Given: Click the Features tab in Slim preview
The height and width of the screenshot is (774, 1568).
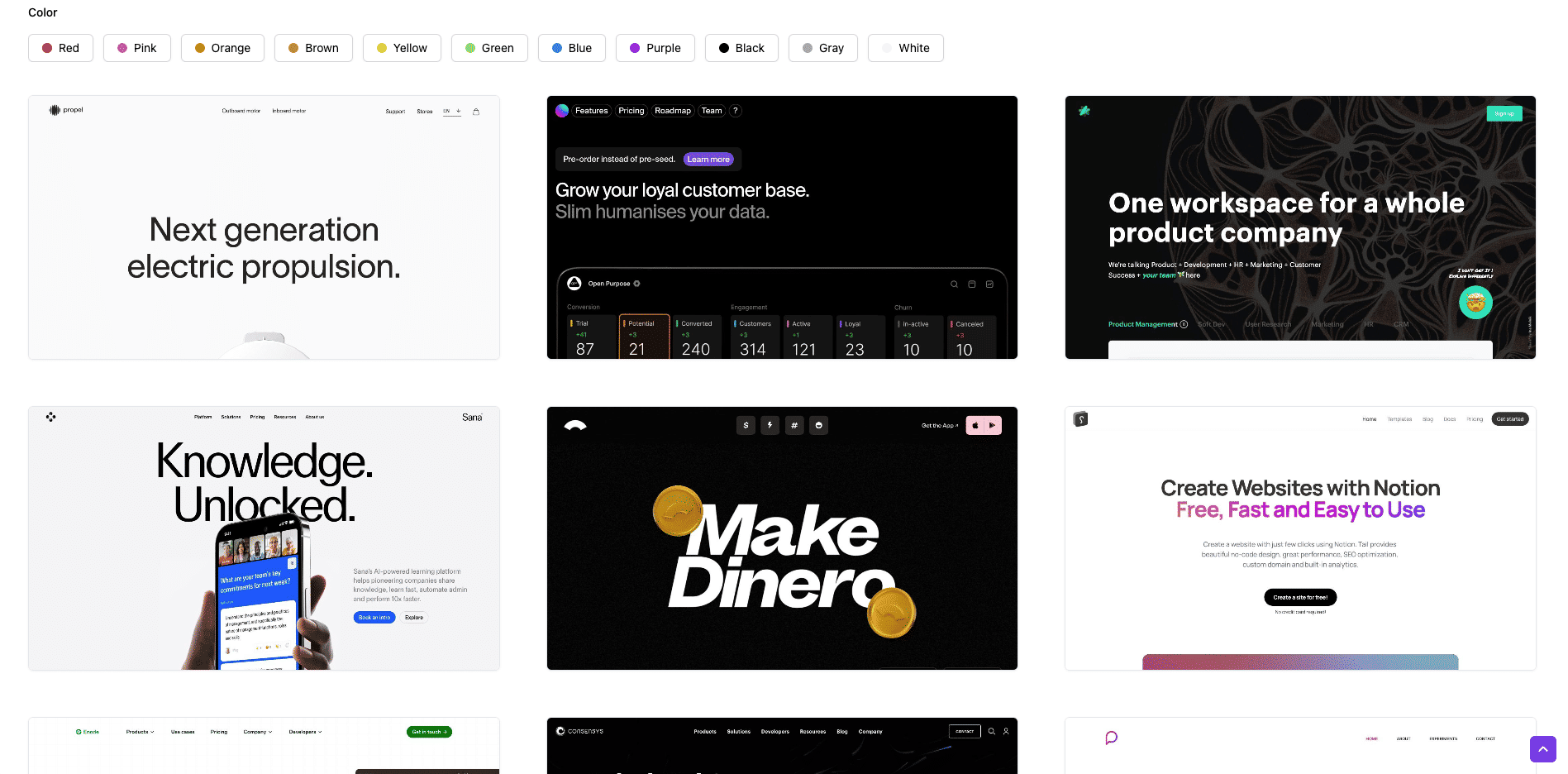Looking at the screenshot, I should coord(591,111).
